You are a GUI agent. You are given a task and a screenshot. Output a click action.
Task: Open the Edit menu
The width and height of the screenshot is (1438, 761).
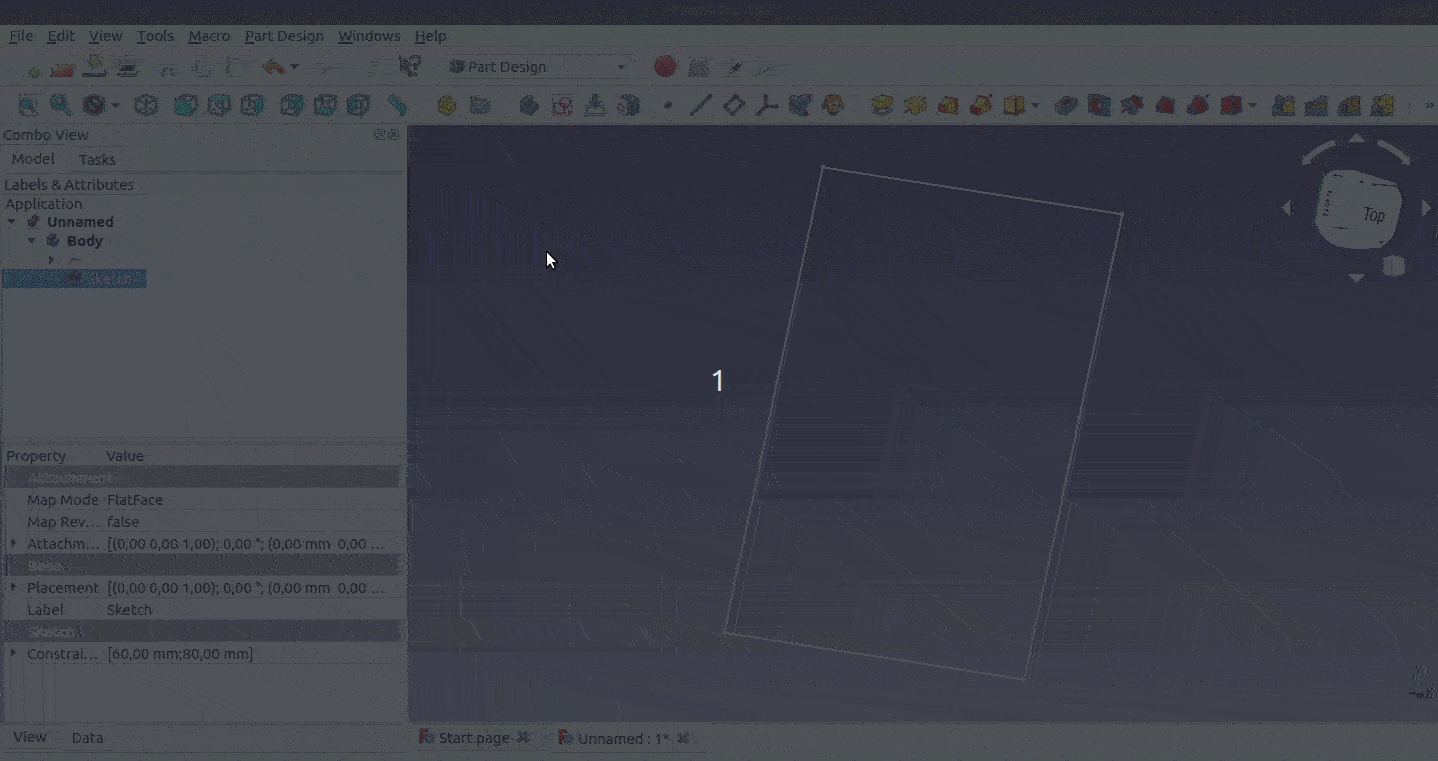61,36
